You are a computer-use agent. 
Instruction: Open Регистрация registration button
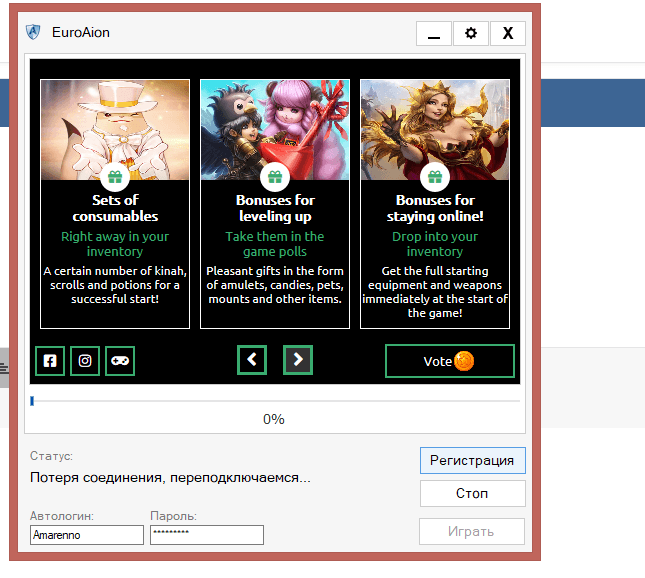coord(472,460)
